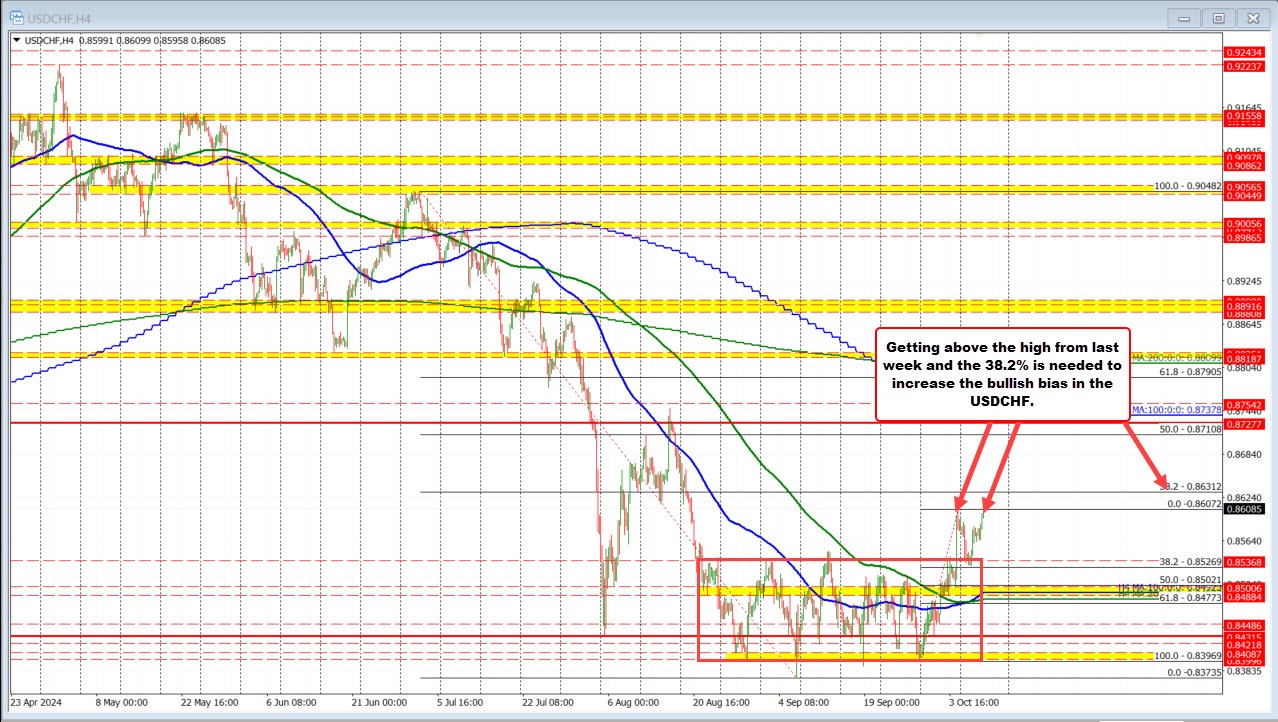Select the 0.87277 price level label
The image size is (1278, 722).
click(1245, 424)
